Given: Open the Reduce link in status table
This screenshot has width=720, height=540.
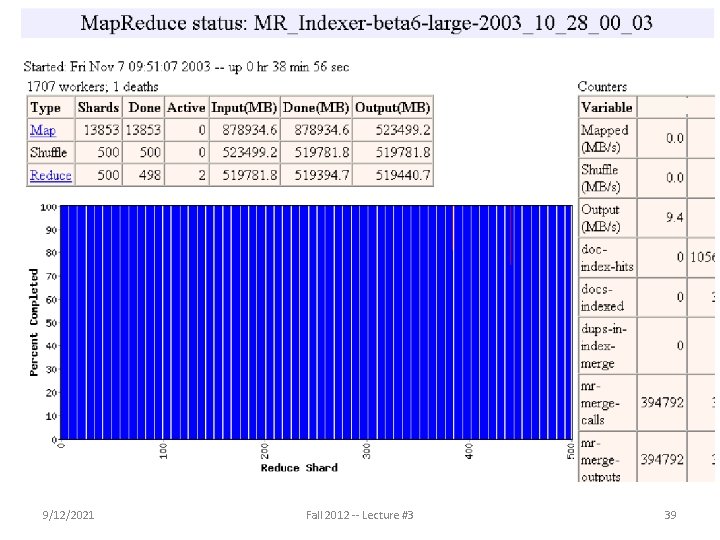Looking at the screenshot, I should [51, 175].
